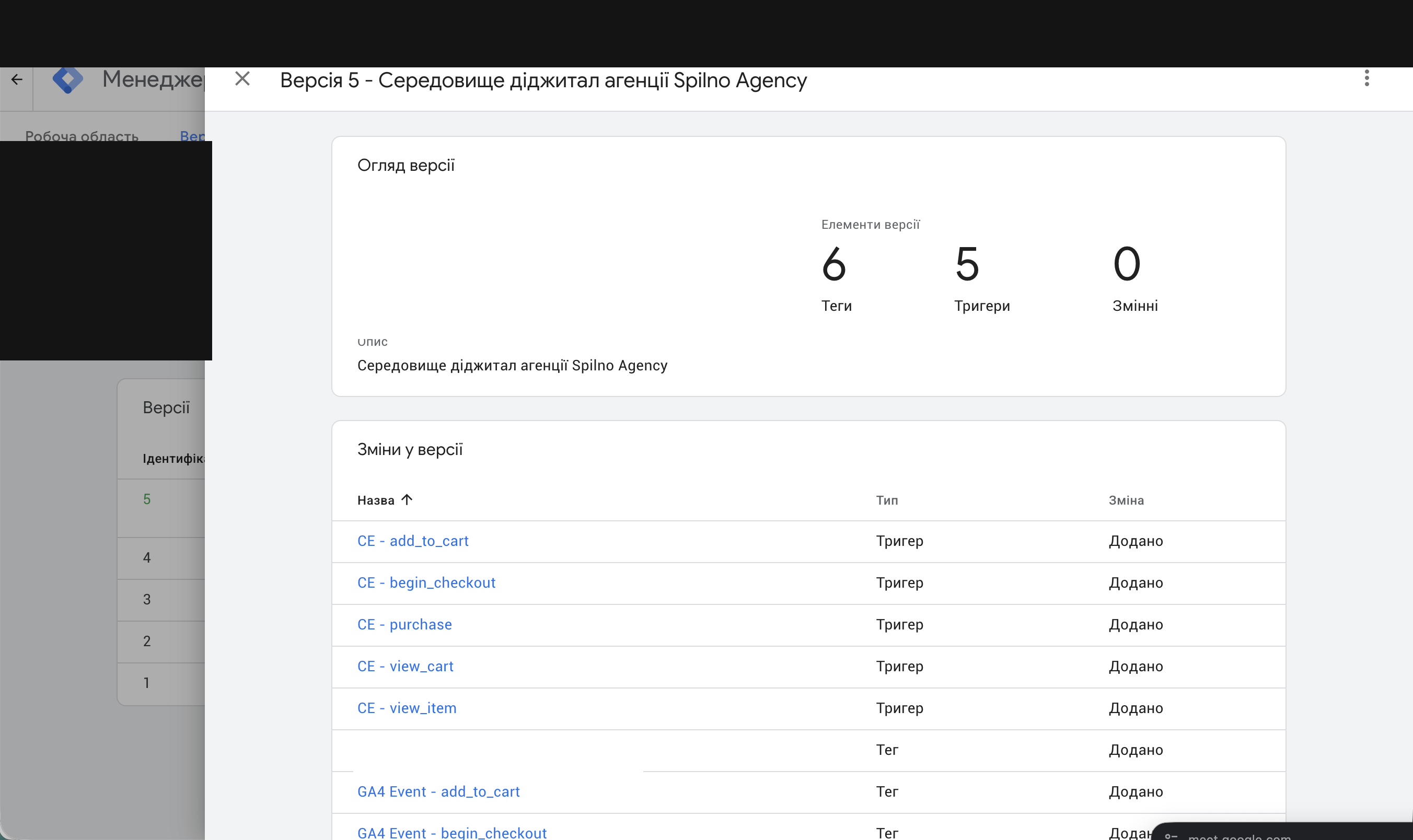Close the Version 5 details panel
Screen dimensions: 1413x840
tap(242, 79)
